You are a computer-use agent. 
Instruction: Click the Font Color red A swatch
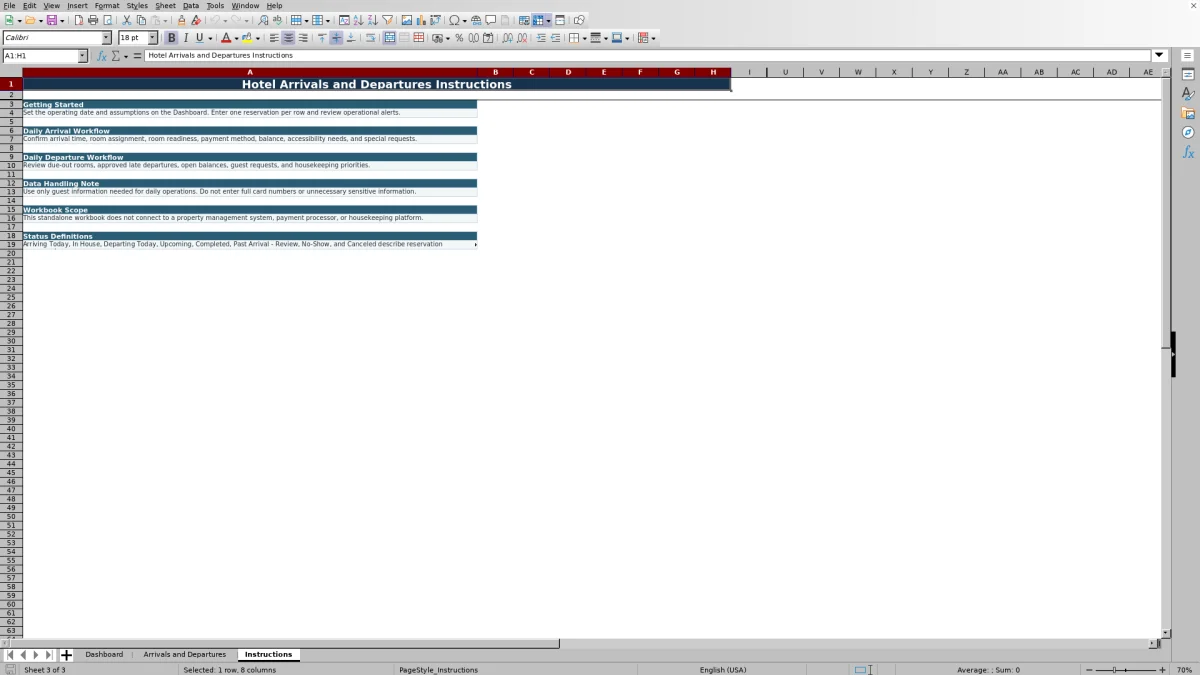pos(226,38)
